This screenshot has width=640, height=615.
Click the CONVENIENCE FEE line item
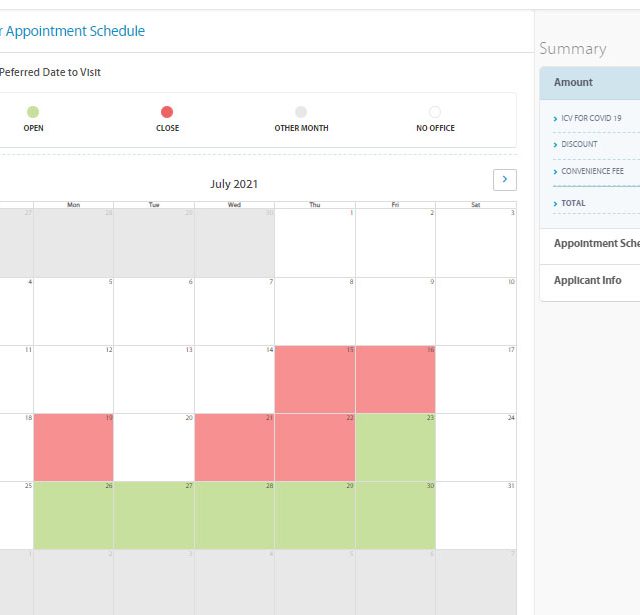(x=592, y=171)
